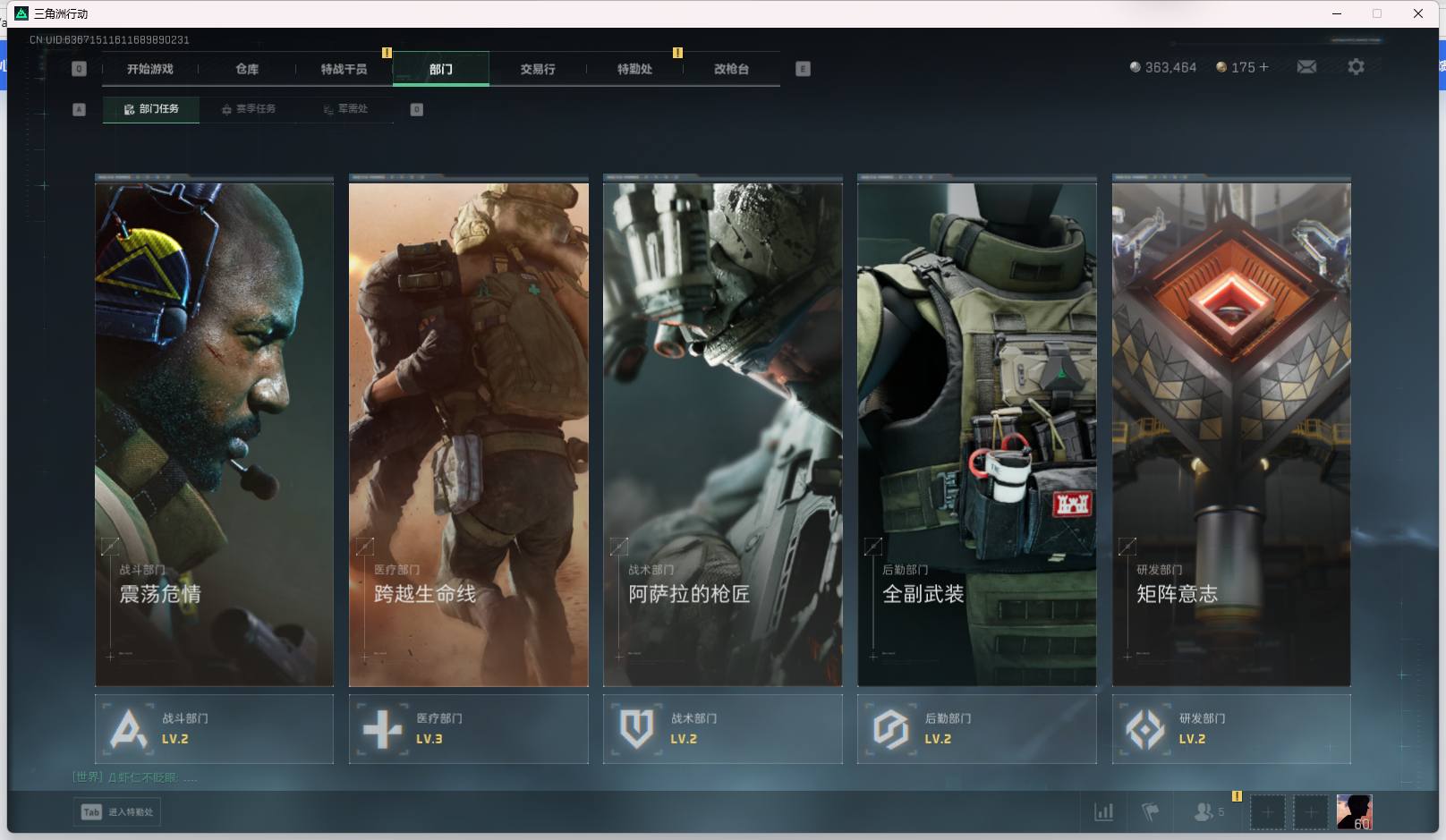This screenshot has height=840, width=1446.
Task: Go to the 开始游戏 tab
Action: 150,69
